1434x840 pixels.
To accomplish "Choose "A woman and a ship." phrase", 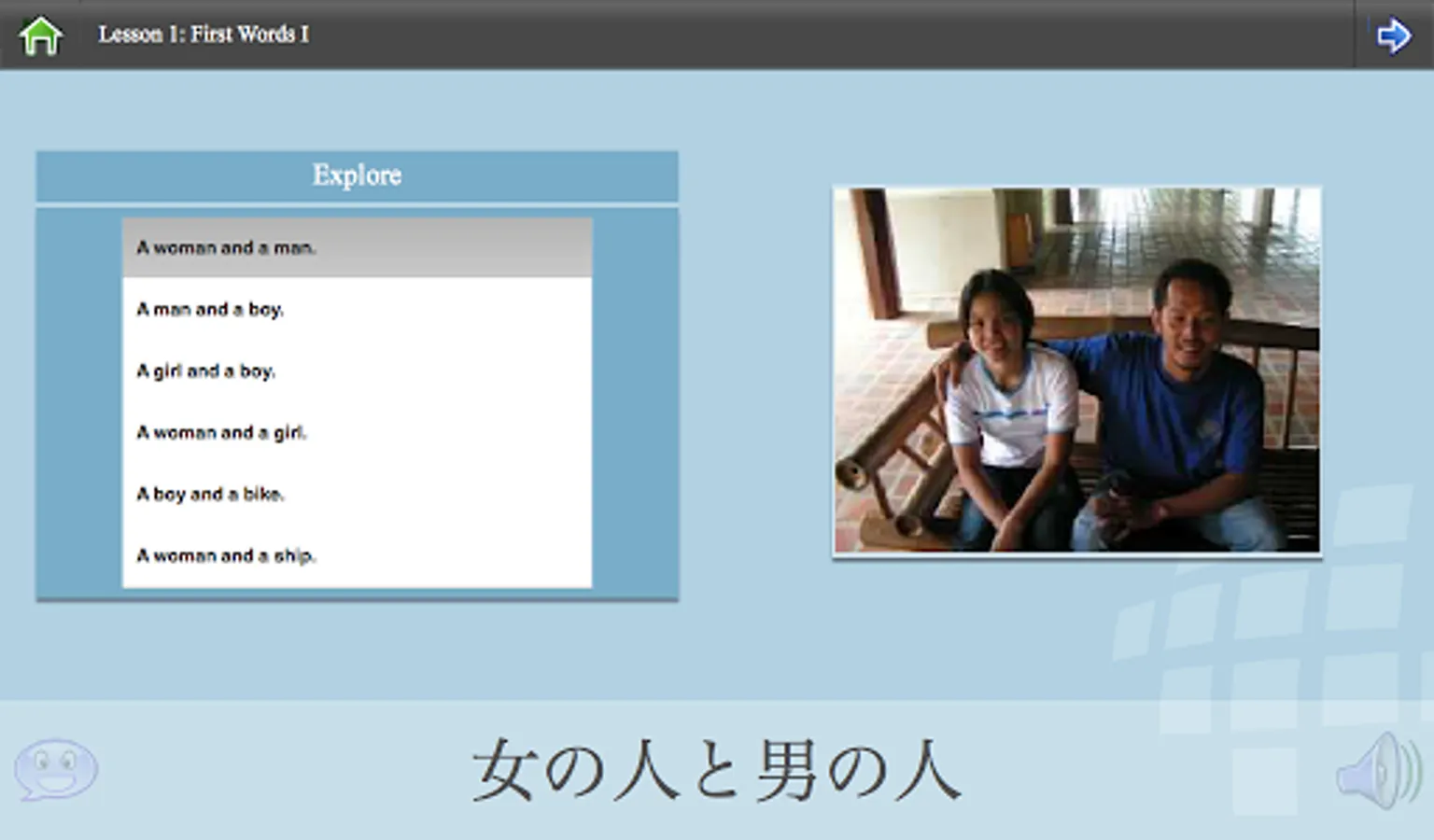I will pyautogui.click(x=357, y=555).
